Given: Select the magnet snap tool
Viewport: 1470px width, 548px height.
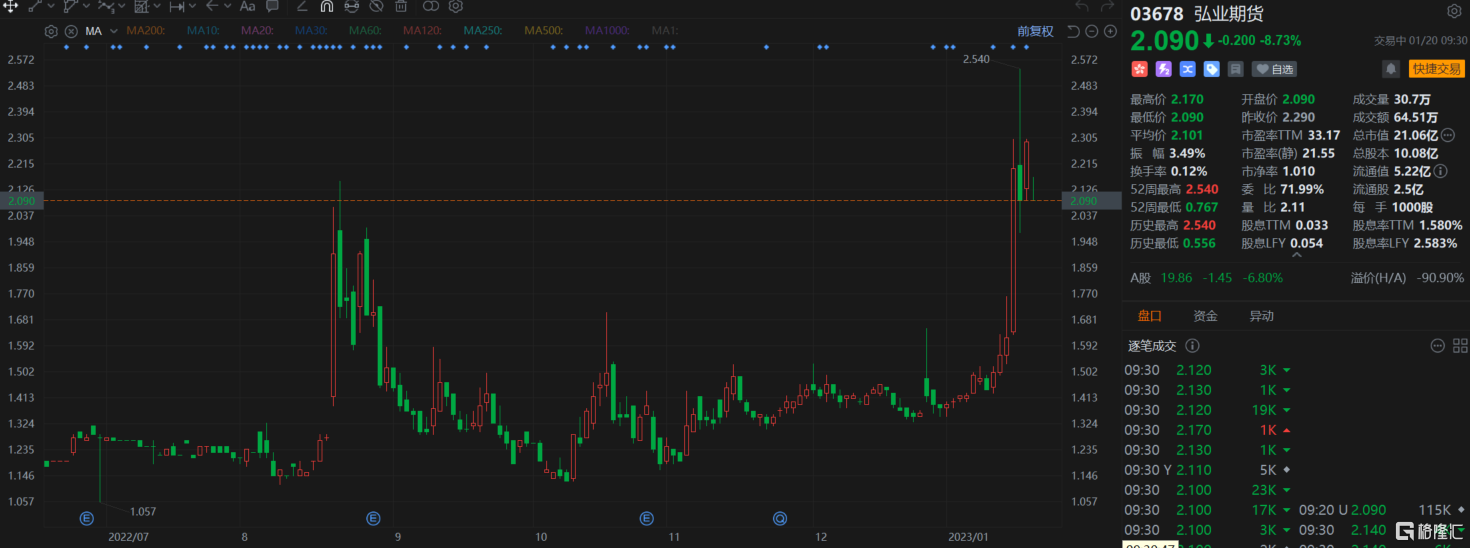Looking at the screenshot, I should click(x=327, y=6).
